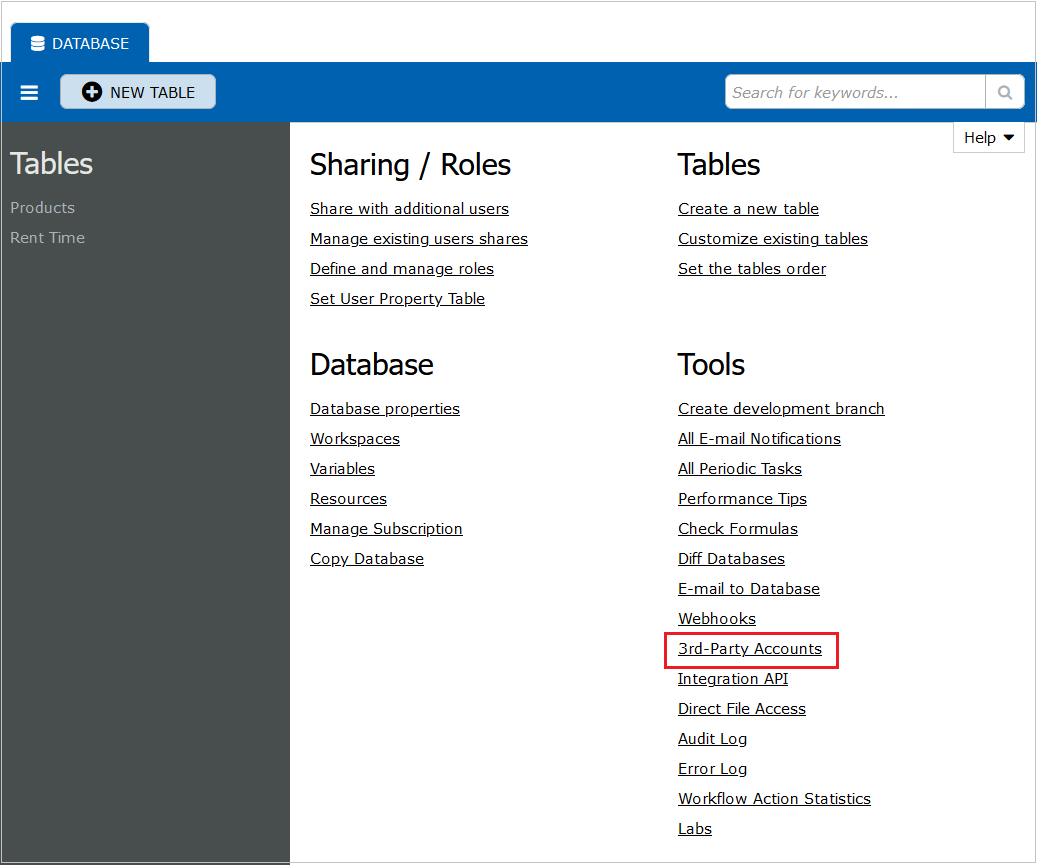Open Workflow Action Statistics

[774, 799]
